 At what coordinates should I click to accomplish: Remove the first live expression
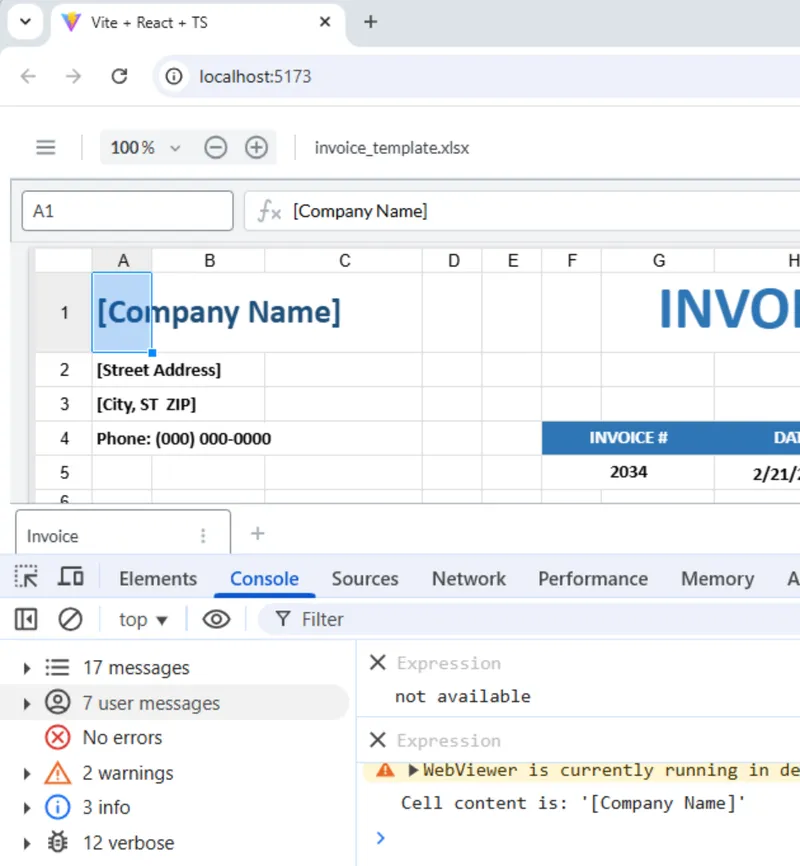point(377,662)
